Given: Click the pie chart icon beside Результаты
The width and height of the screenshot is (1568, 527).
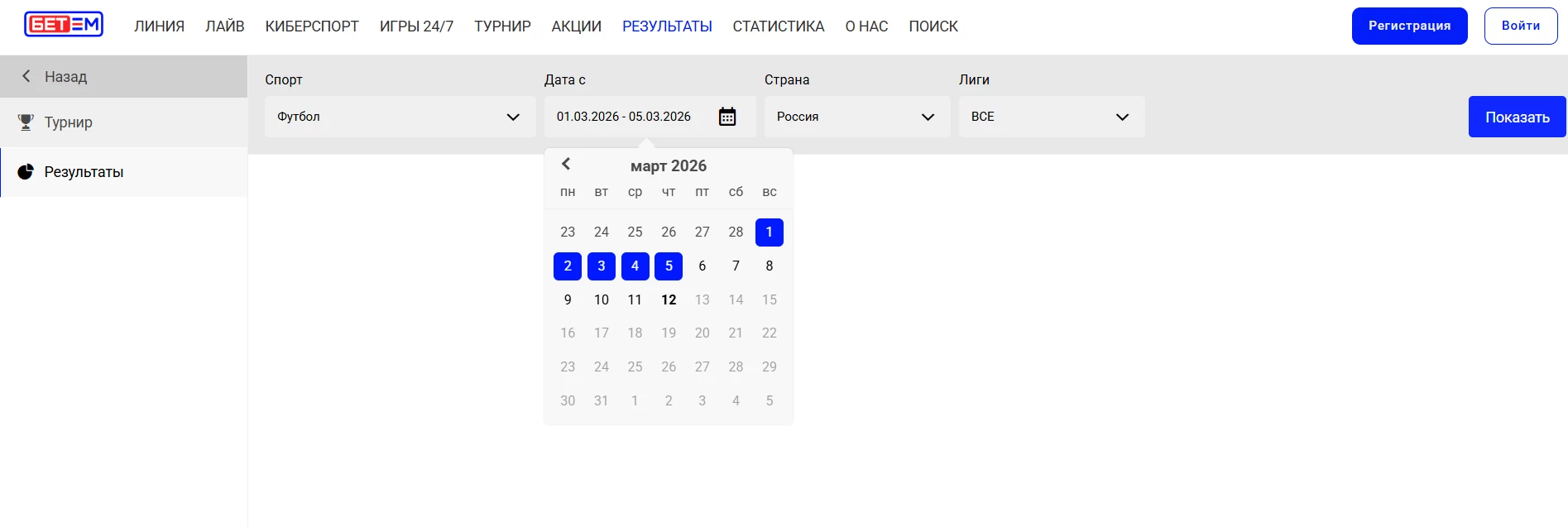Looking at the screenshot, I should 26,172.
